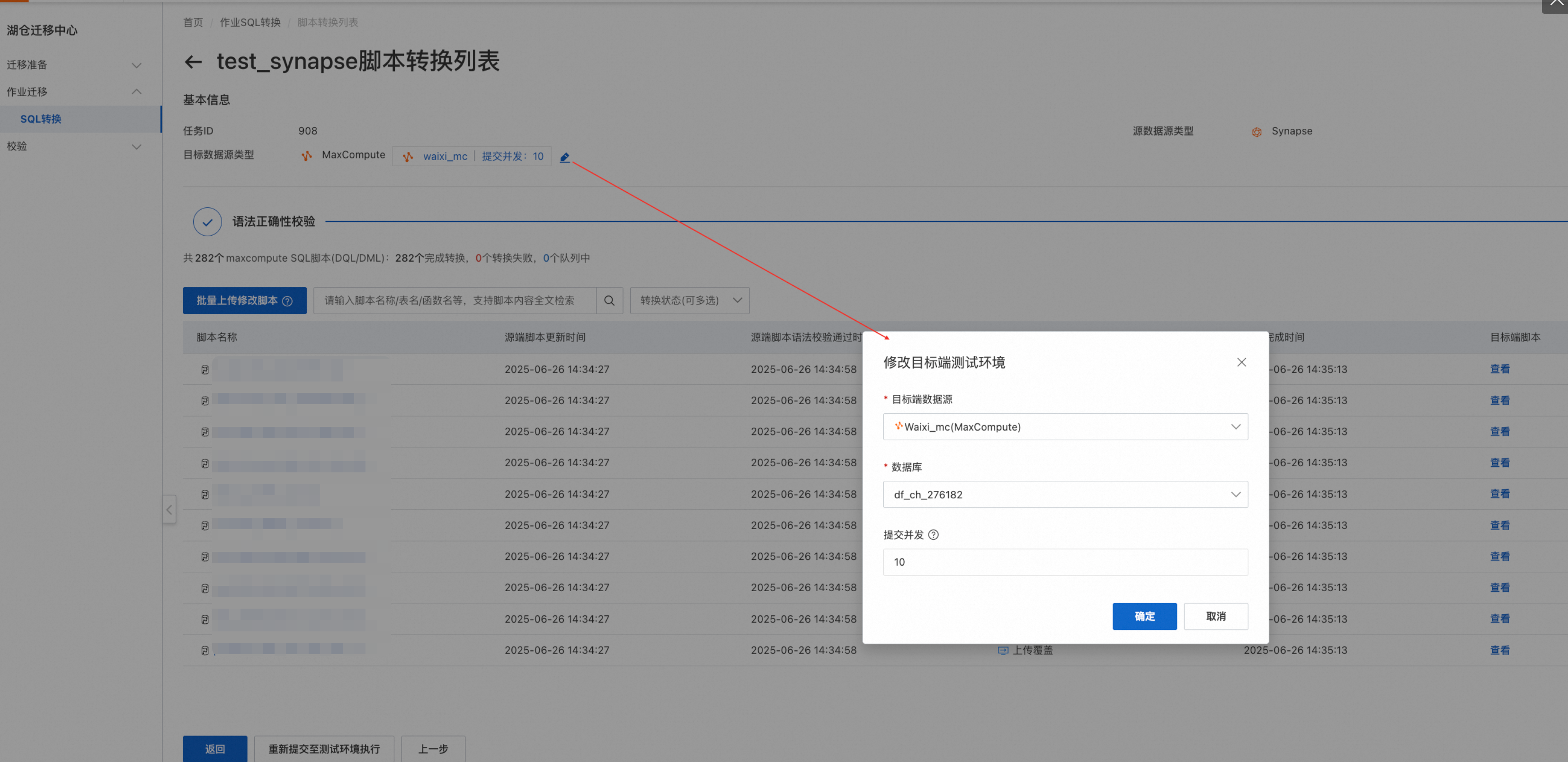Screen dimensions: 1568x762
Task: Click the 语法正确性校验 check step circle
Action: point(207,222)
